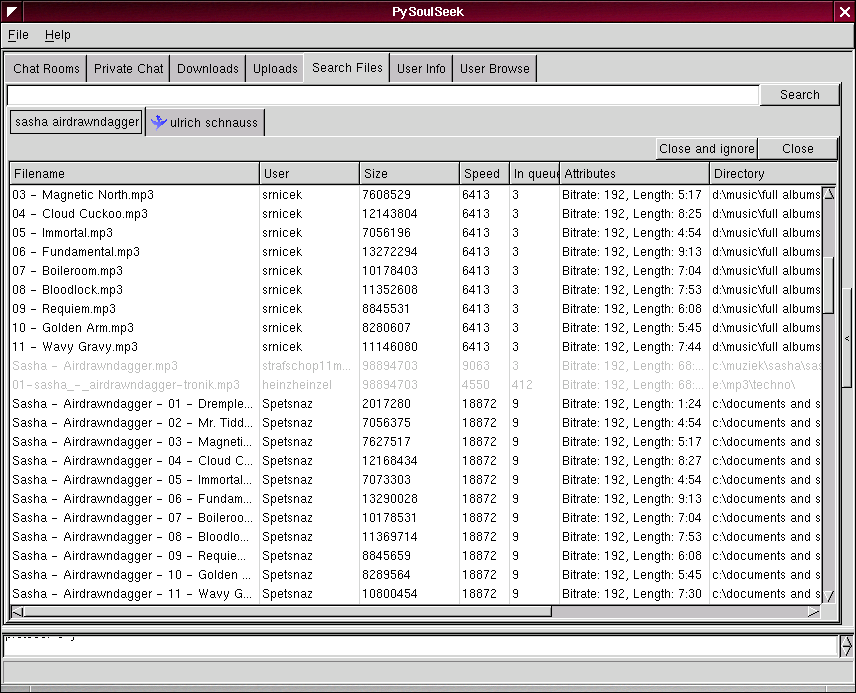Image resolution: width=856 pixels, height=693 pixels.
Task: Sort by Directory column header
Action: 772,174
